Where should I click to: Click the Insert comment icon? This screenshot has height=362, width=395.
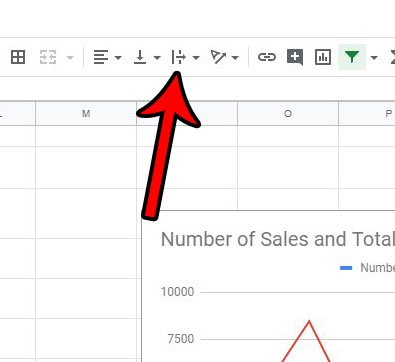click(295, 57)
